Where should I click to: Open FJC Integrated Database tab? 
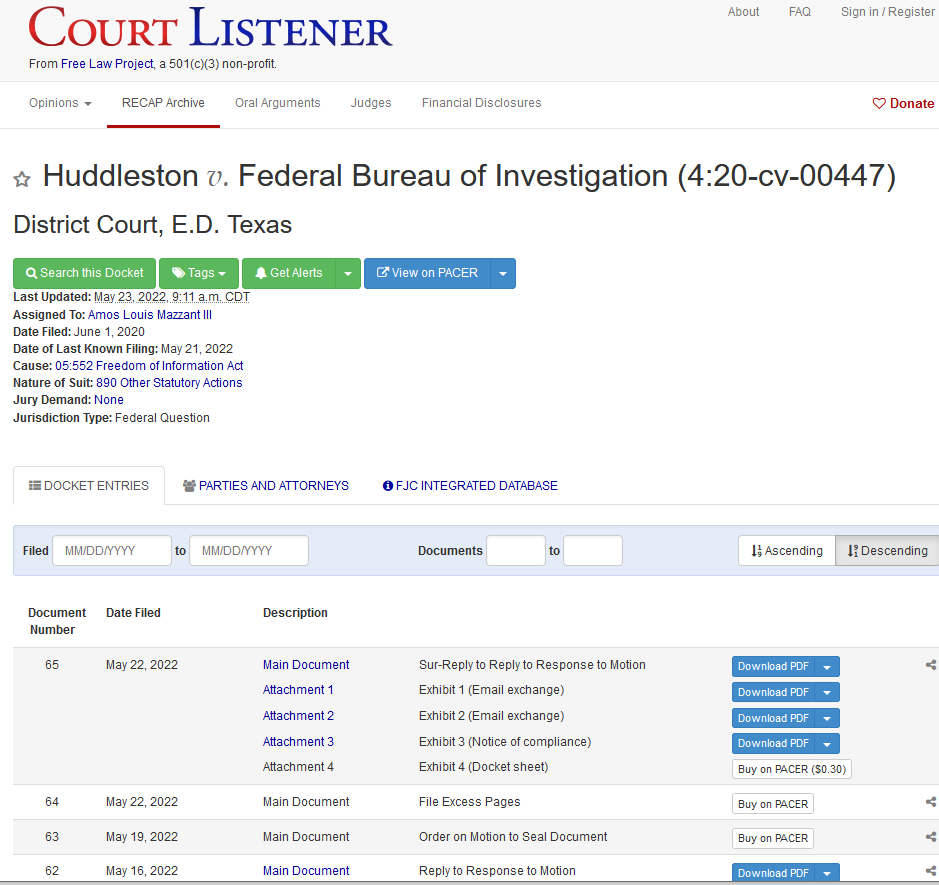click(470, 486)
